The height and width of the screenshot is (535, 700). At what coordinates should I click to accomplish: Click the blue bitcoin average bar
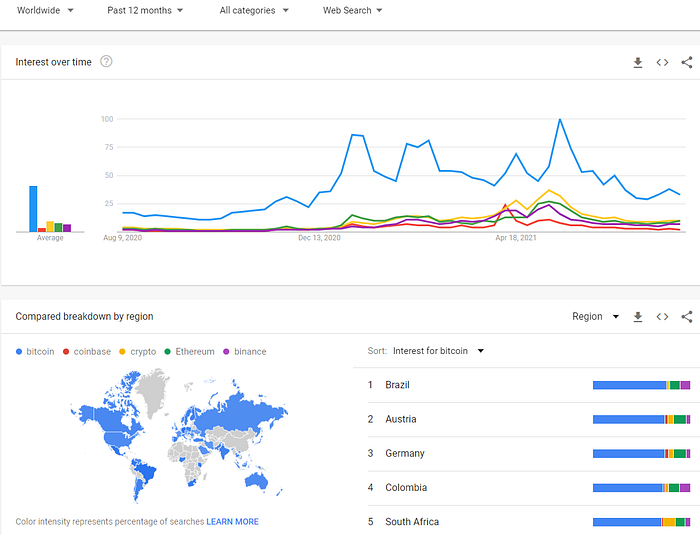(x=33, y=209)
